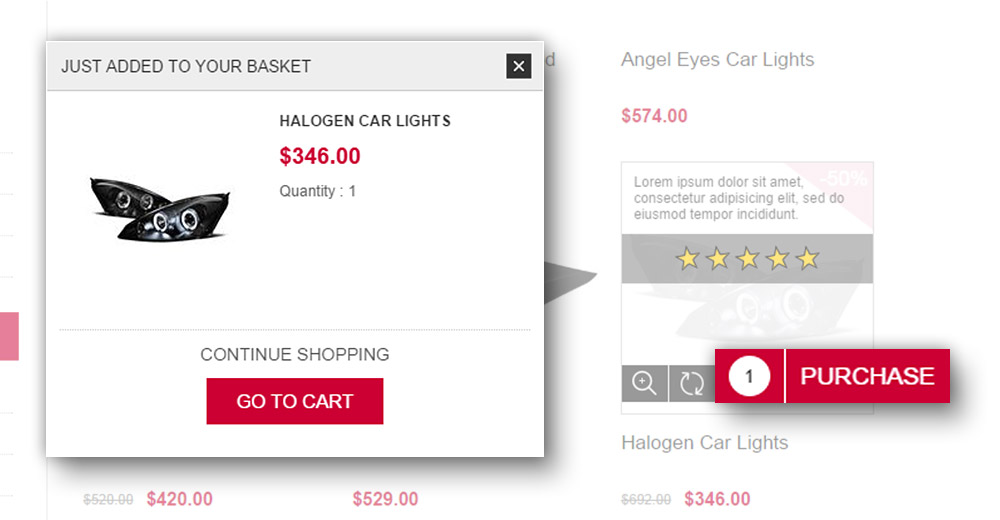Screen dimensions: 1000x520
Task: Pick the fourth rating star
Action: [x=778, y=260]
